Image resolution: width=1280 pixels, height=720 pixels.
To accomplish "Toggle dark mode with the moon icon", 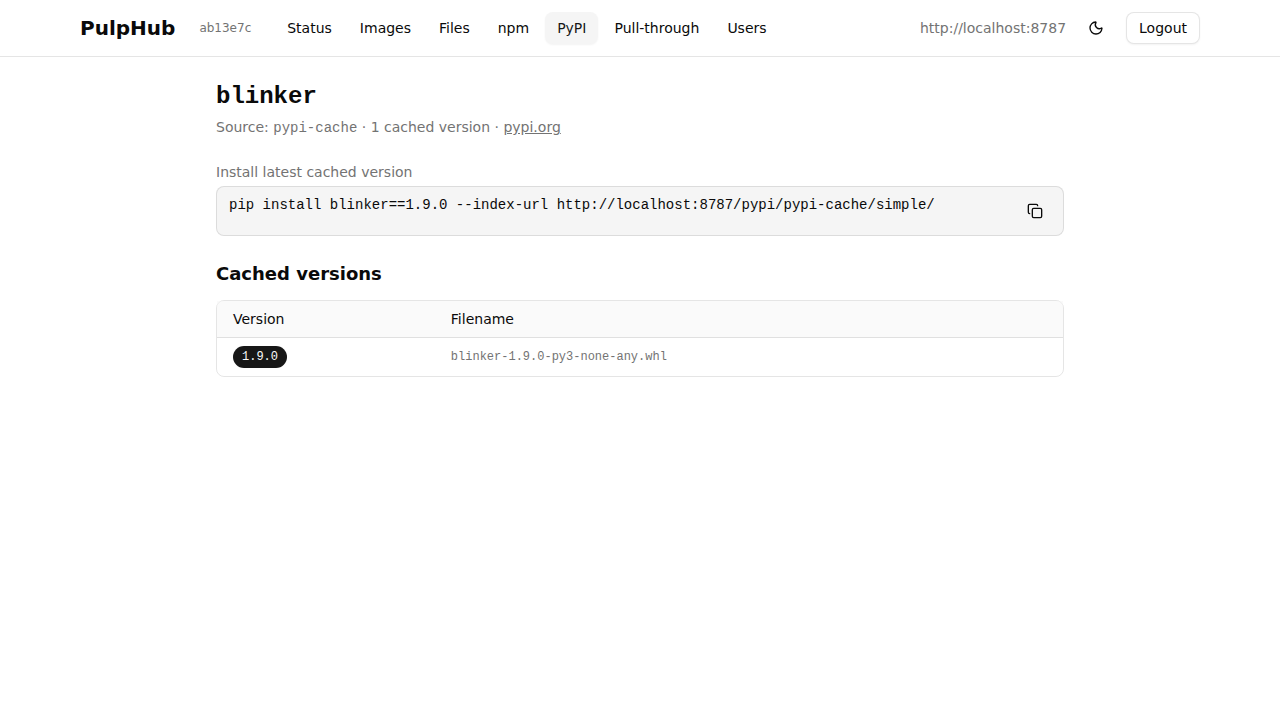I will point(1096,28).
